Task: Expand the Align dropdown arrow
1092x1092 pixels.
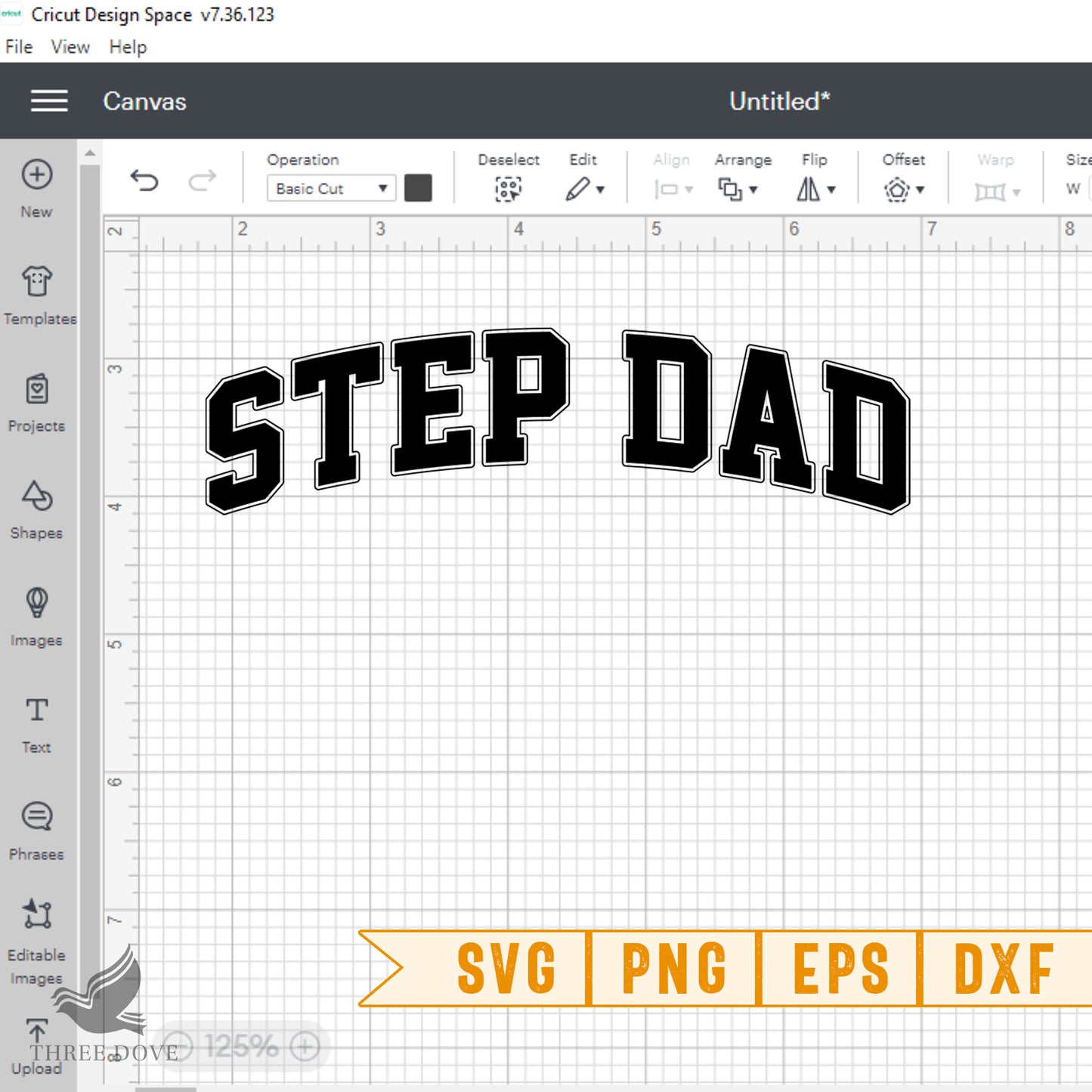Action: (x=689, y=190)
